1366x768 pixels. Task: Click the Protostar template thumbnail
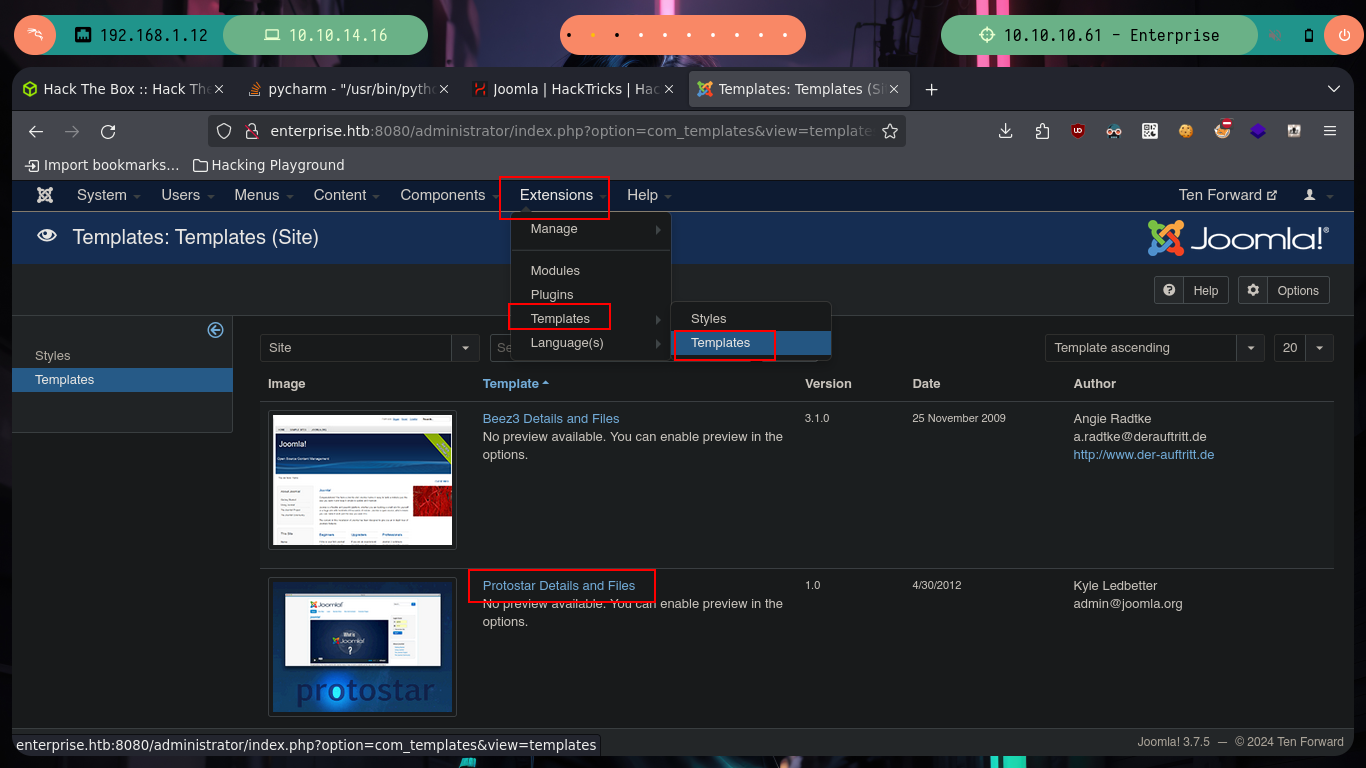tap(362, 647)
